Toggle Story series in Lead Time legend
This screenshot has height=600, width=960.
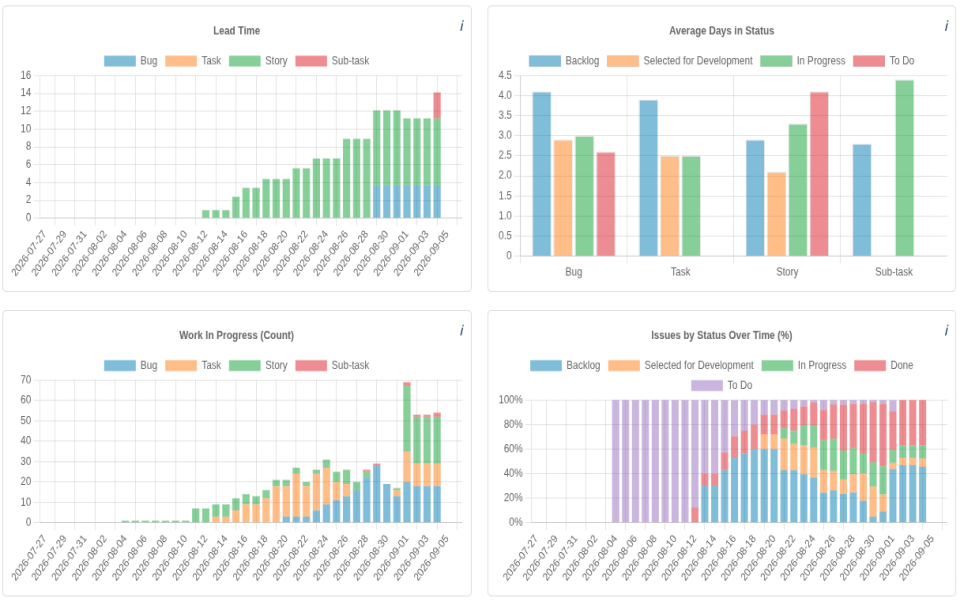click(258, 61)
